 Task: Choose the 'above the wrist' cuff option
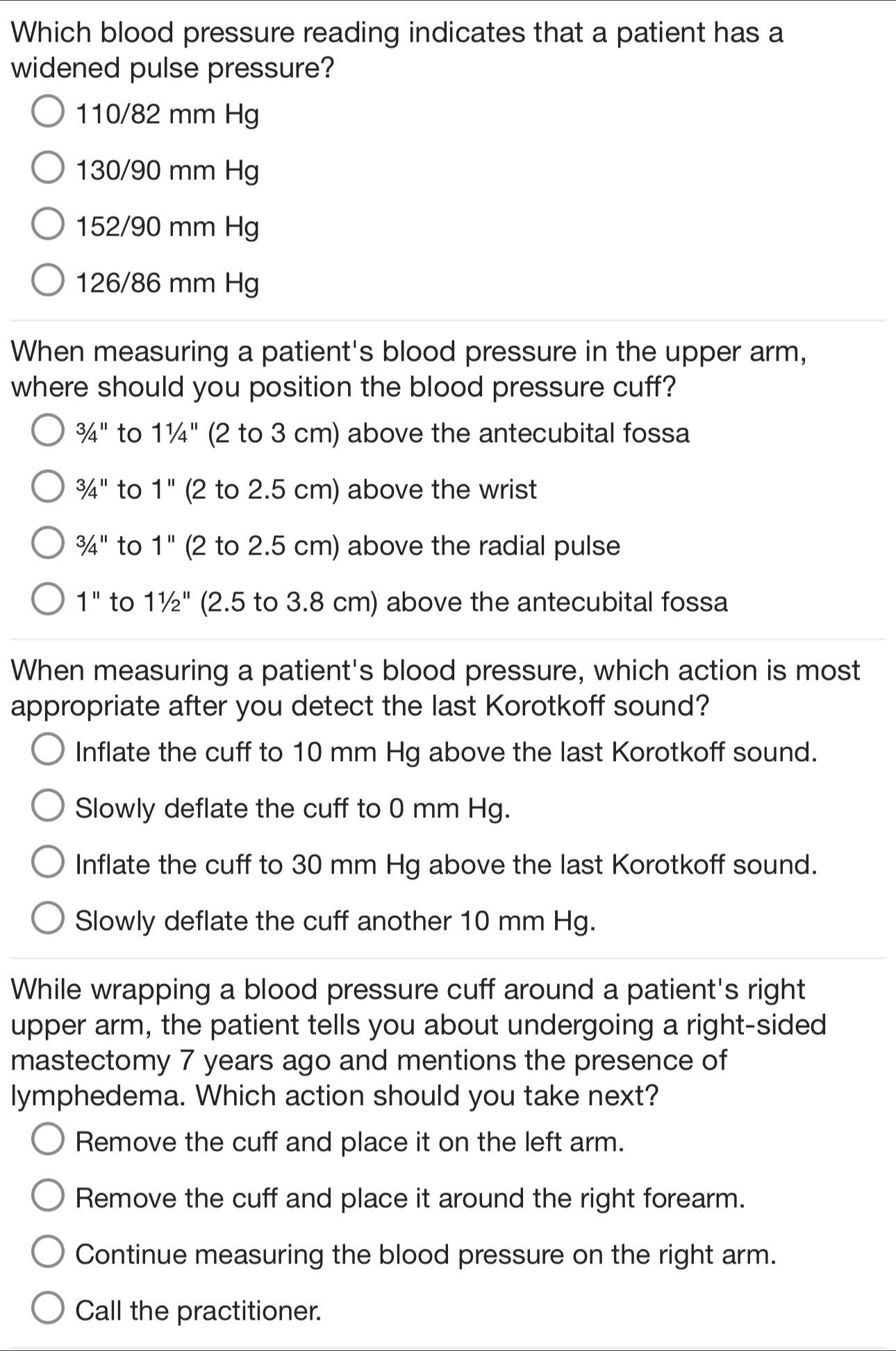click(x=48, y=489)
